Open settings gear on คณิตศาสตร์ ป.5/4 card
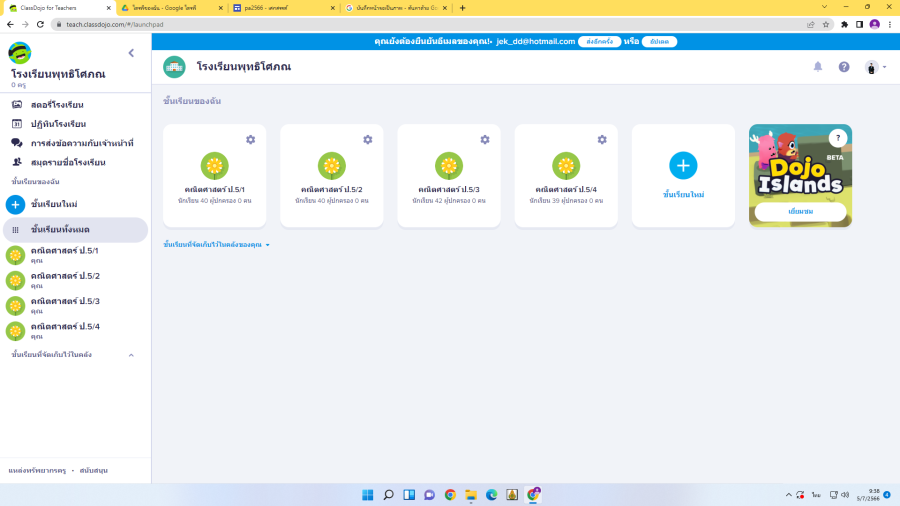Image resolution: width=900 pixels, height=506 pixels. coord(602,139)
